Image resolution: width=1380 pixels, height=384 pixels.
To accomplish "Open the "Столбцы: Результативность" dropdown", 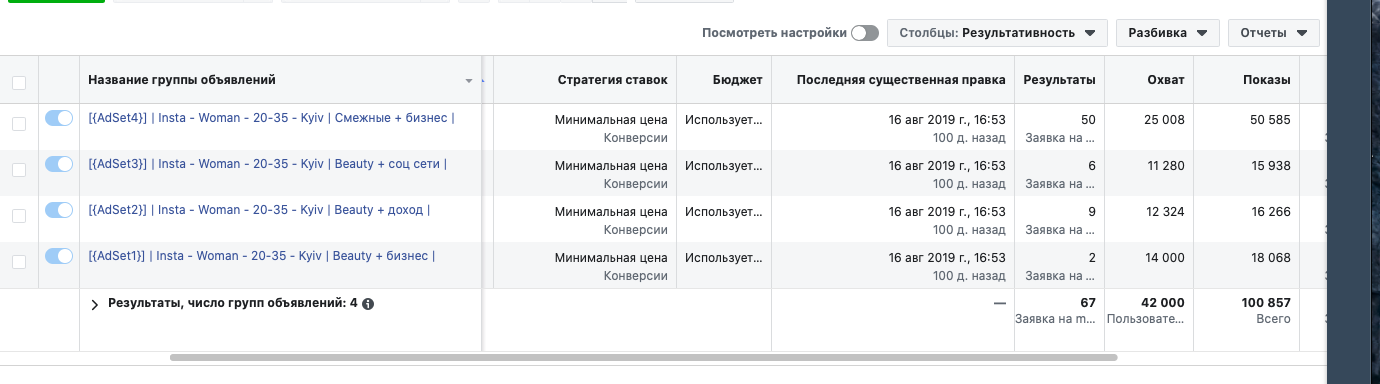I will click(997, 33).
